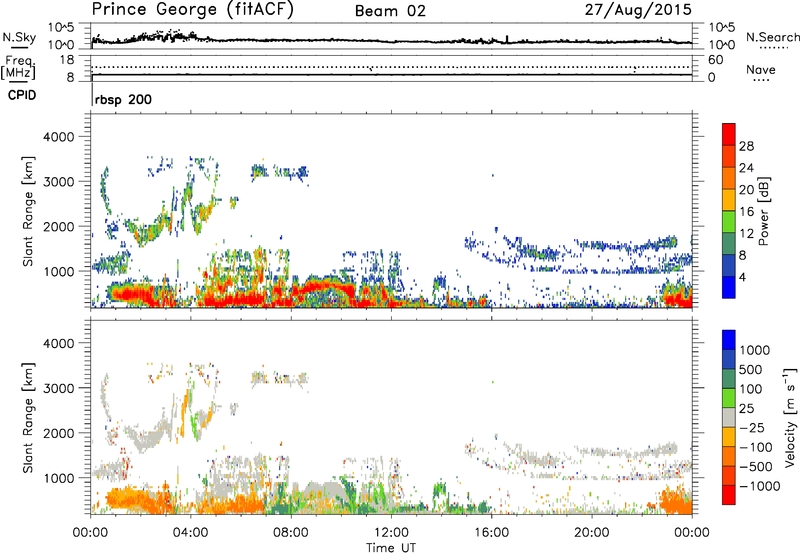
Task: Click the gray segment of the velocity colorbar
Action: tap(729, 418)
